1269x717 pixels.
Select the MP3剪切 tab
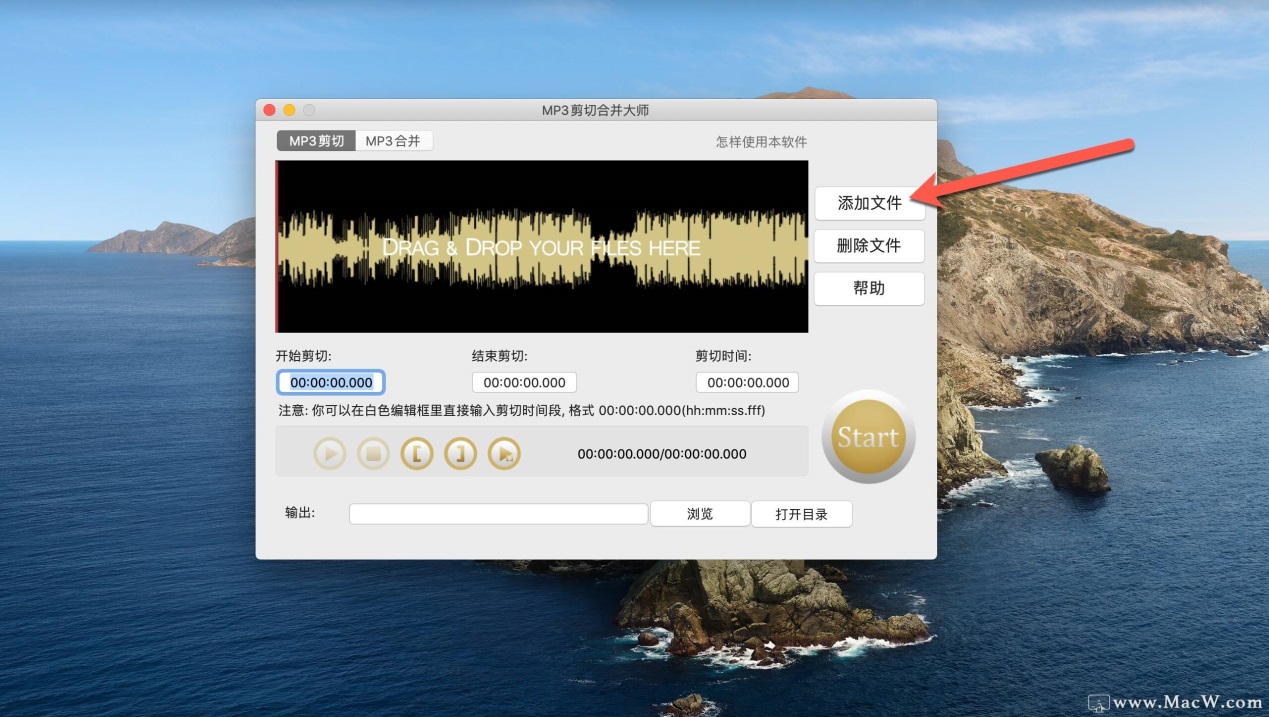pos(316,141)
